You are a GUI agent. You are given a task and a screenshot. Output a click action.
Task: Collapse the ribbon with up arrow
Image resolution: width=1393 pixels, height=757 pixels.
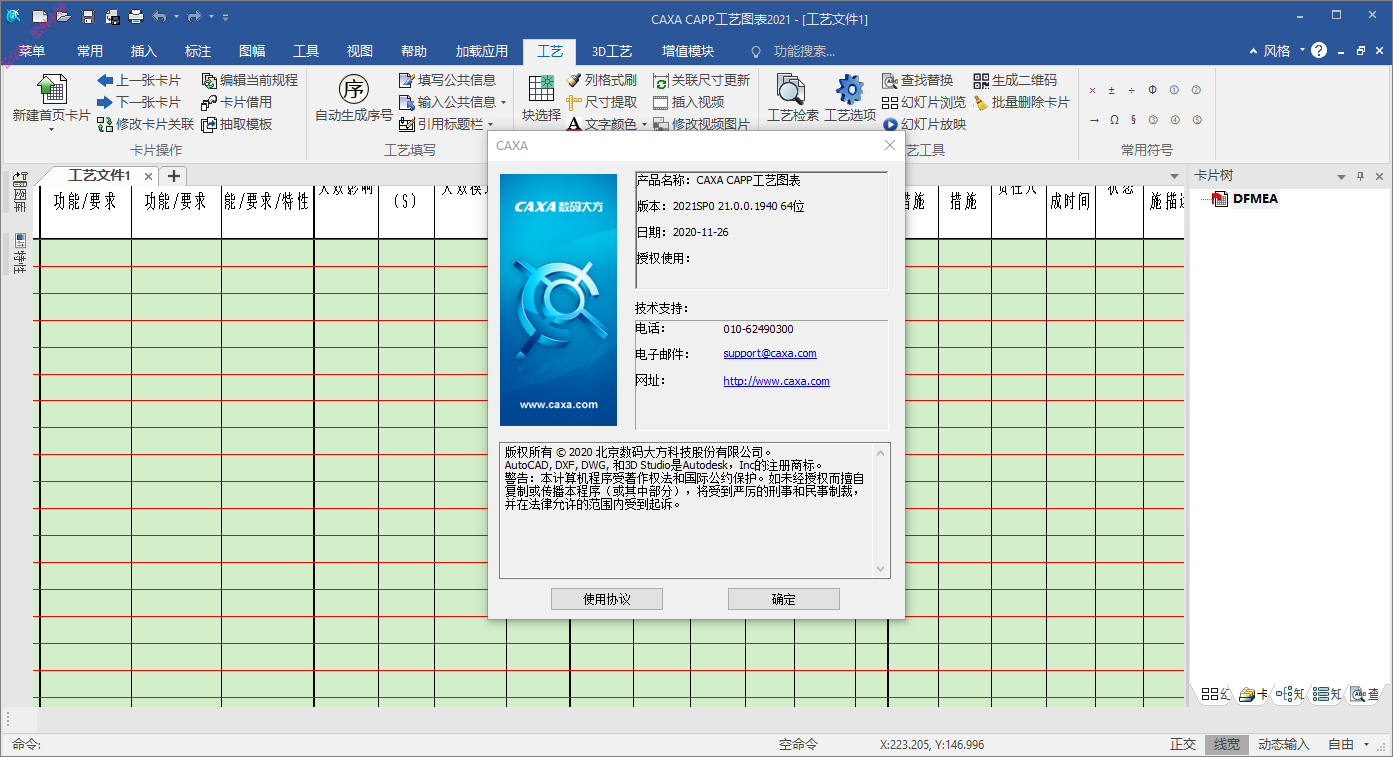click(1255, 51)
